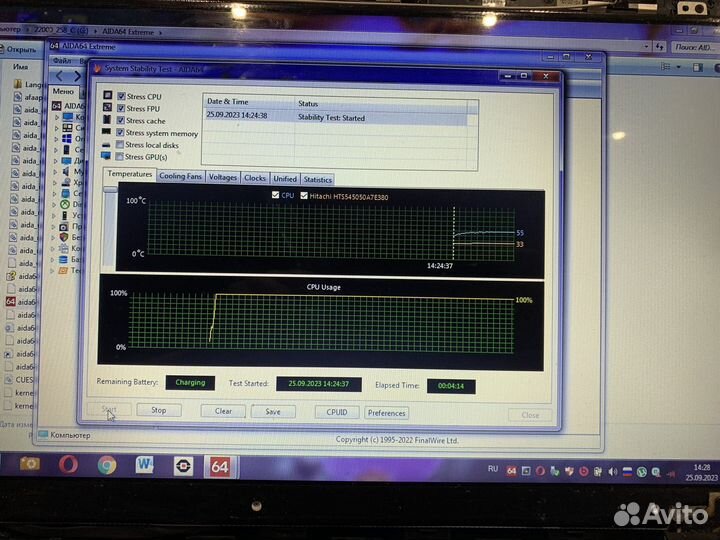The height and width of the screenshot is (540, 720).
Task: Open Microsoft Word from the taskbar
Action: [144, 465]
